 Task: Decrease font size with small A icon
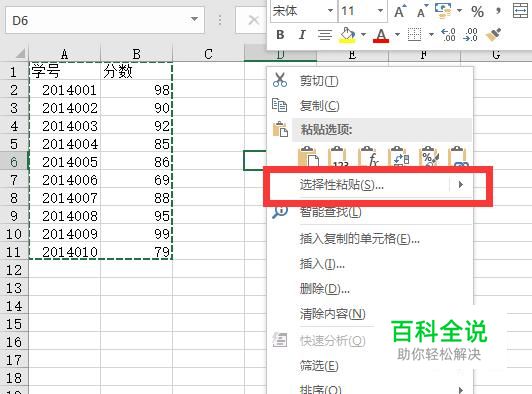(x=422, y=12)
